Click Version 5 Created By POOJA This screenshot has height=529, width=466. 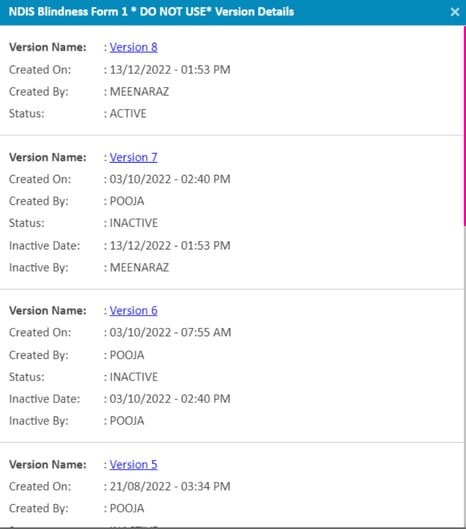tap(127, 508)
